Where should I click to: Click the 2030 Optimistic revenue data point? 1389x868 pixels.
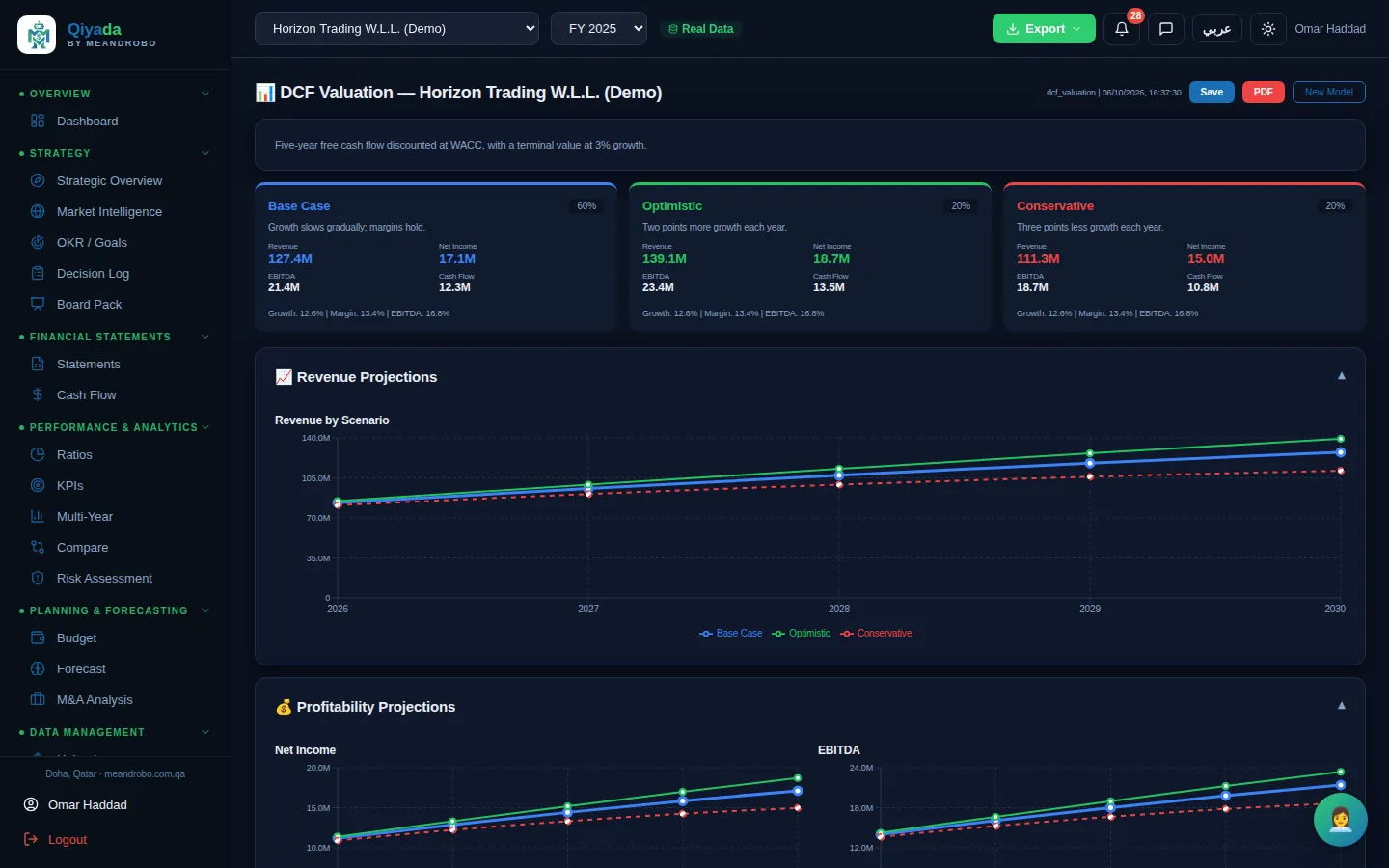click(1341, 439)
